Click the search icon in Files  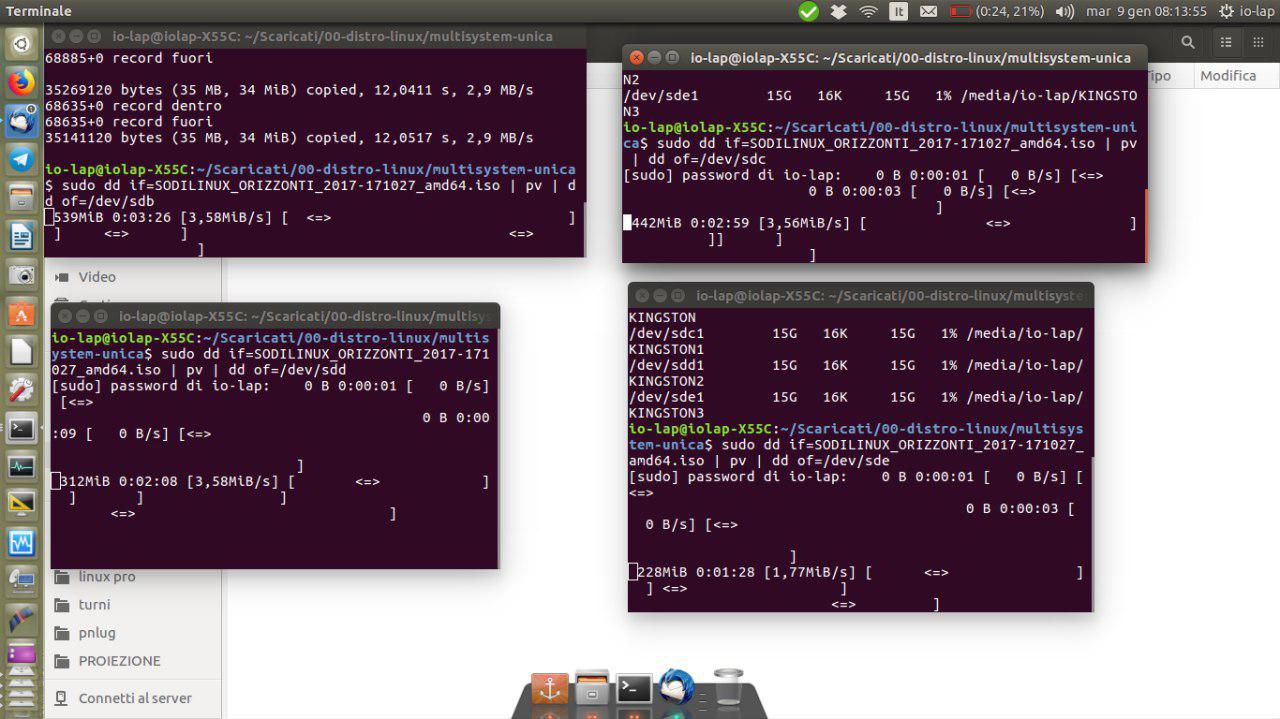click(1188, 42)
